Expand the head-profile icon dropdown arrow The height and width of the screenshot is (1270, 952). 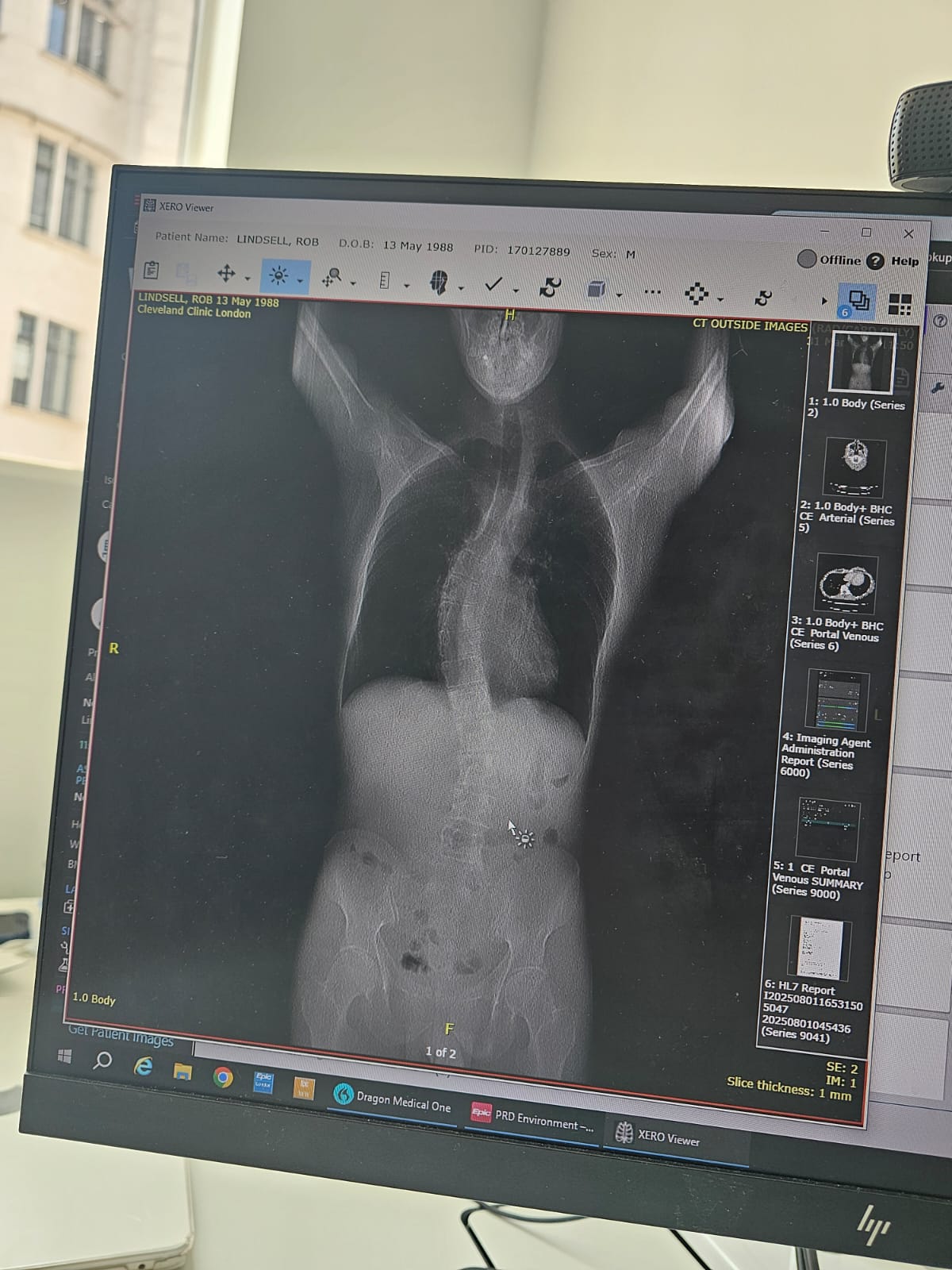(x=461, y=288)
